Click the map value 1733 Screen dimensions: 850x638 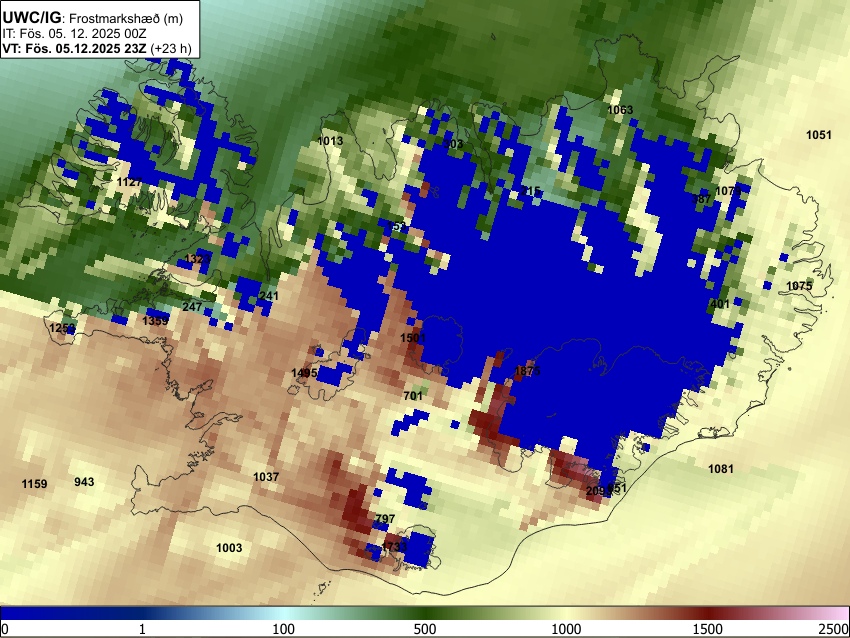(x=394, y=546)
